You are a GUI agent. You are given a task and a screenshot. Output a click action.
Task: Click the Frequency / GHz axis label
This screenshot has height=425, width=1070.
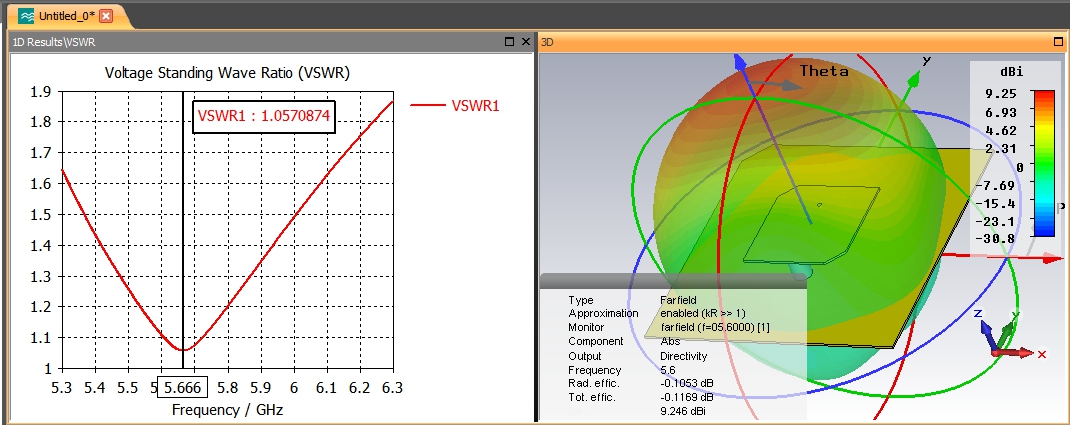pyautogui.click(x=227, y=410)
